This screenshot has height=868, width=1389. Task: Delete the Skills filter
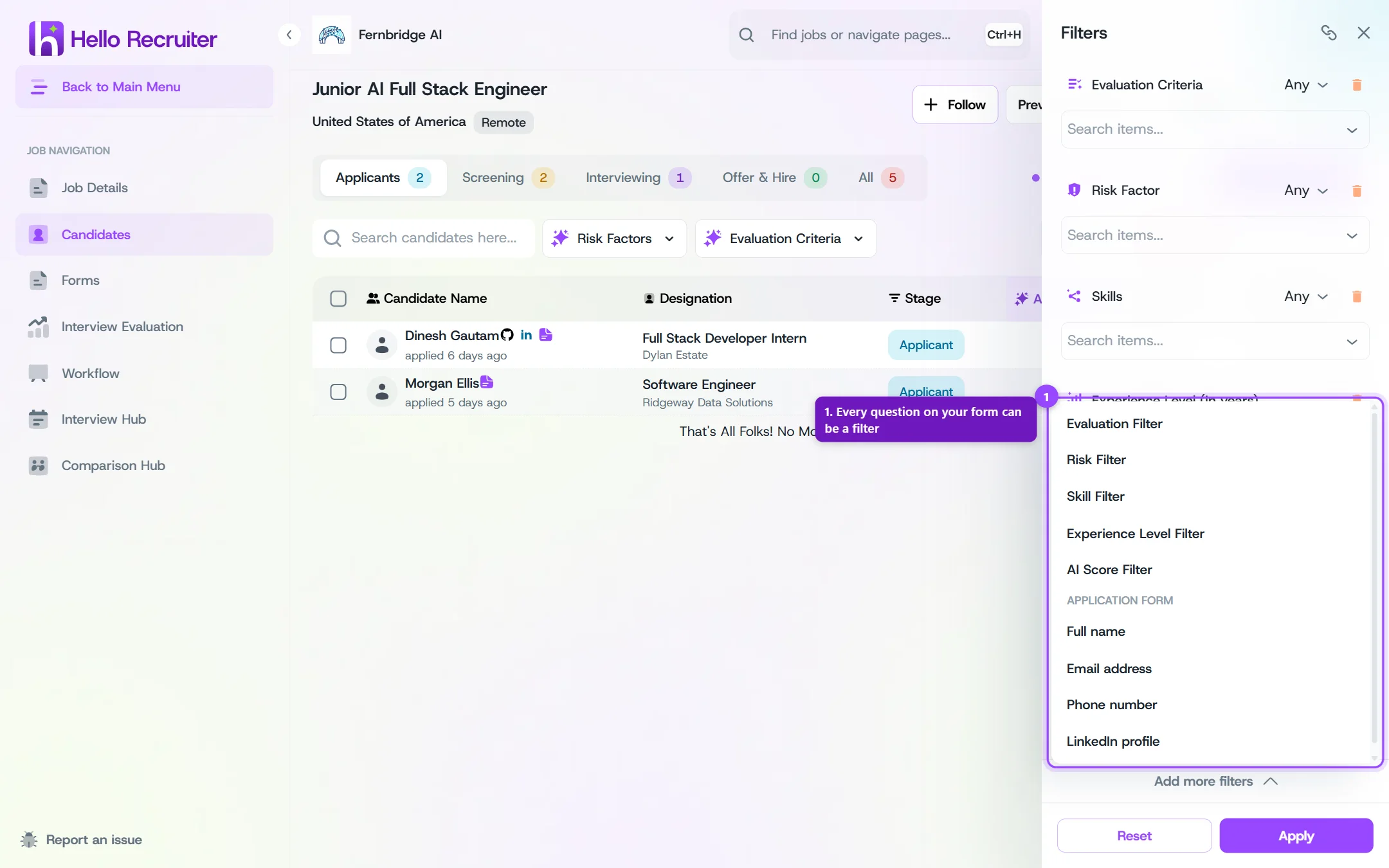click(x=1357, y=296)
